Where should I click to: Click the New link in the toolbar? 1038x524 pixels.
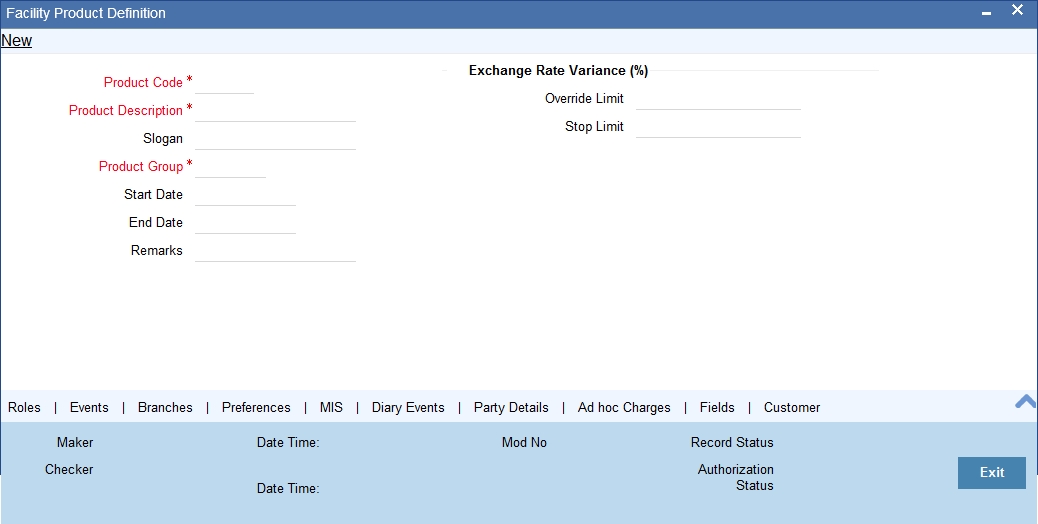click(17, 40)
